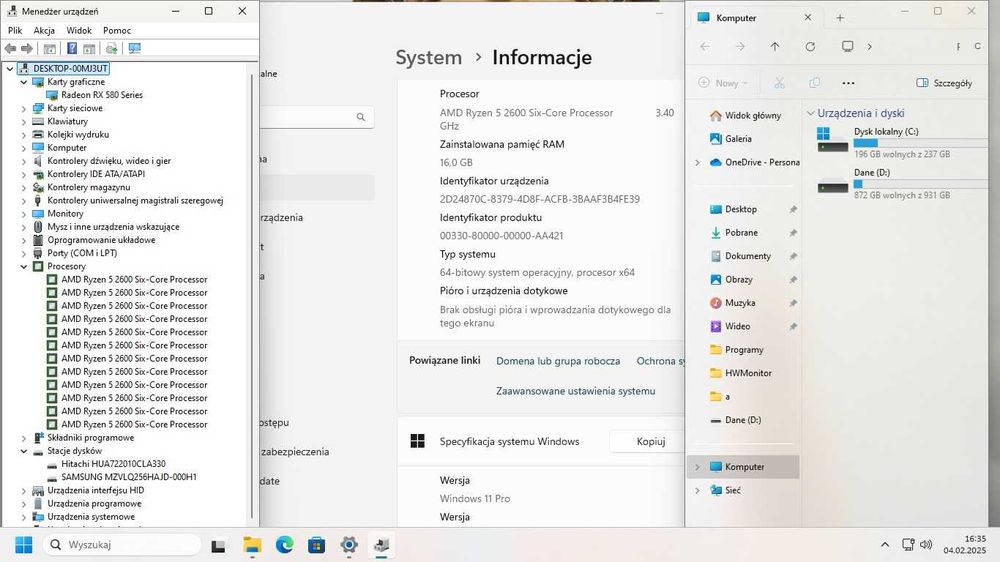The image size is (1000, 562).
Task: Open Microsoft Store from taskbar
Action: pos(316,545)
